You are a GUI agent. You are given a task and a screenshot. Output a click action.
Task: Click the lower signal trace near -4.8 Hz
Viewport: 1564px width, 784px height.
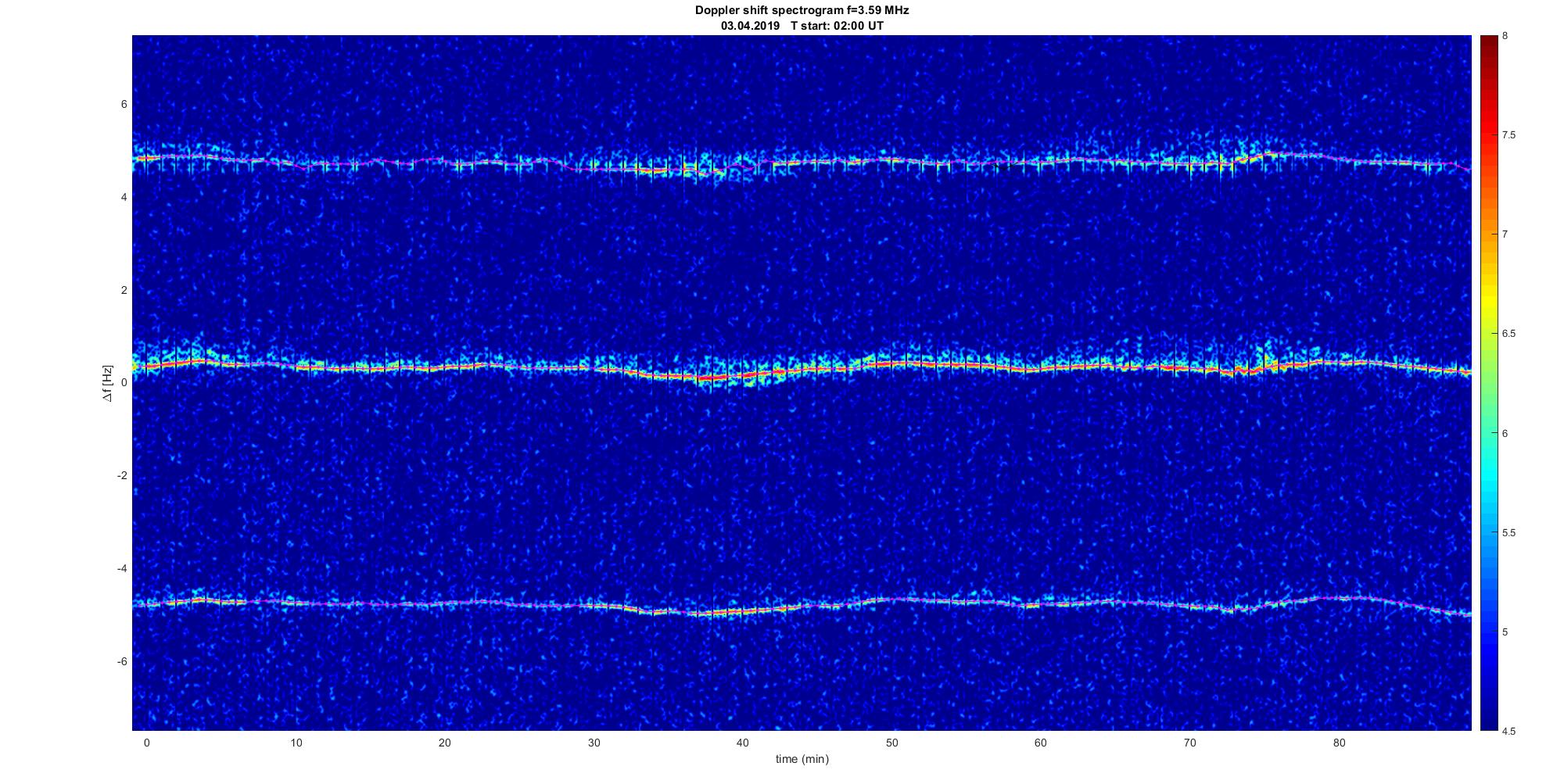tap(782, 608)
